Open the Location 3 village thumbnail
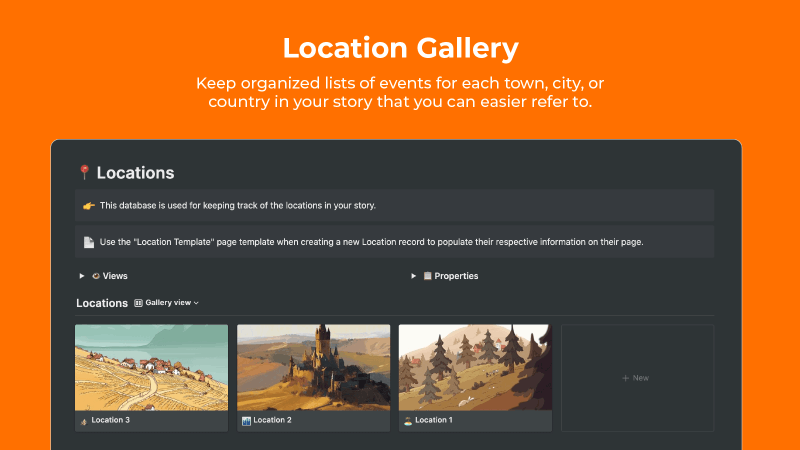800x450 pixels. click(x=151, y=367)
